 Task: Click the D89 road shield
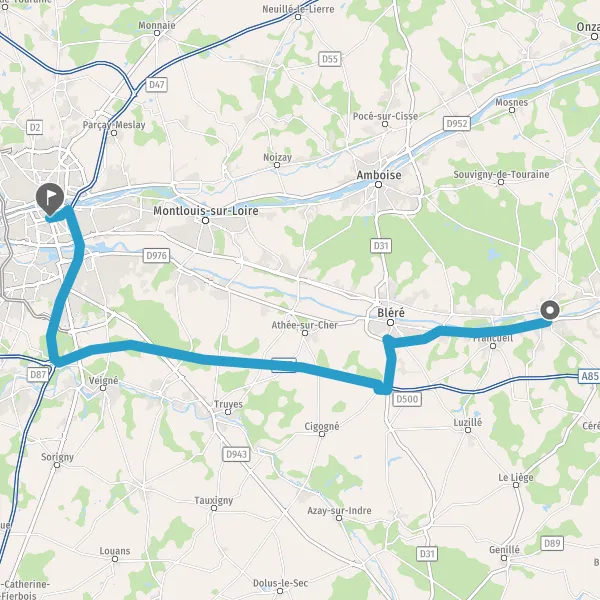(x=552, y=543)
